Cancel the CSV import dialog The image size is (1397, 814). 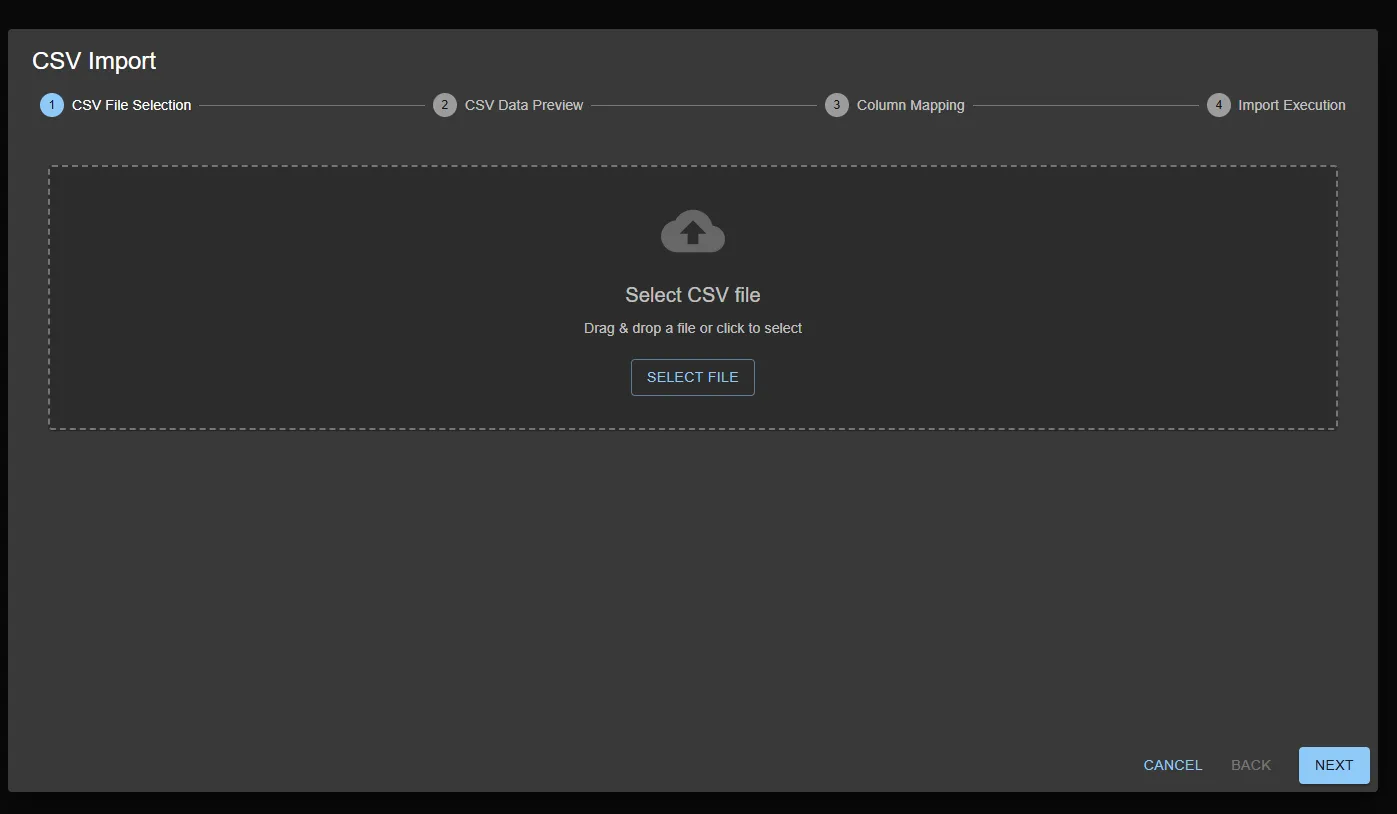(x=1173, y=765)
